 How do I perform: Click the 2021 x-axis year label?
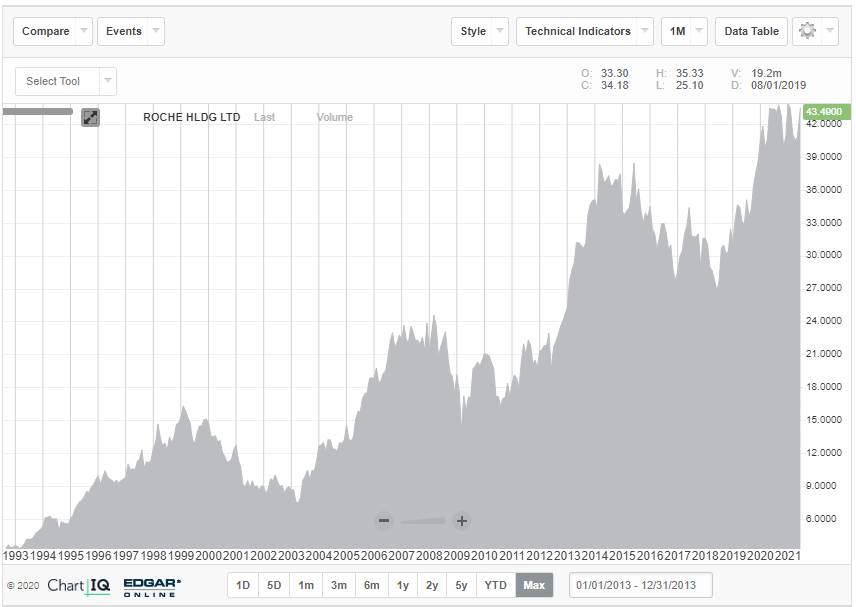788,556
